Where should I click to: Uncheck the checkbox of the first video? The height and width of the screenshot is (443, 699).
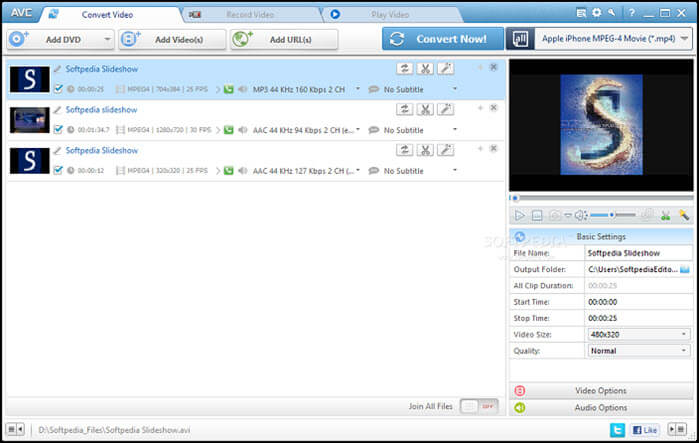(x=57, y=89)
